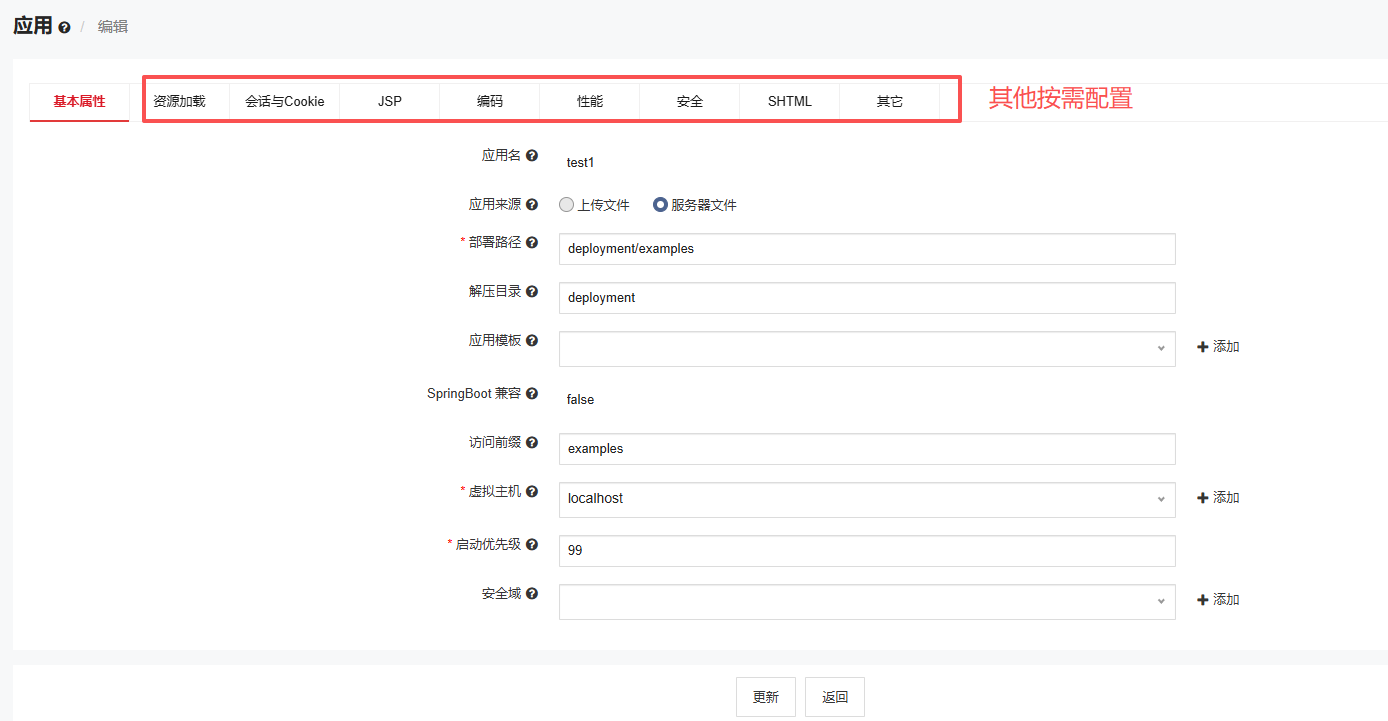Click help icon beside 应用来源 label

532,204
